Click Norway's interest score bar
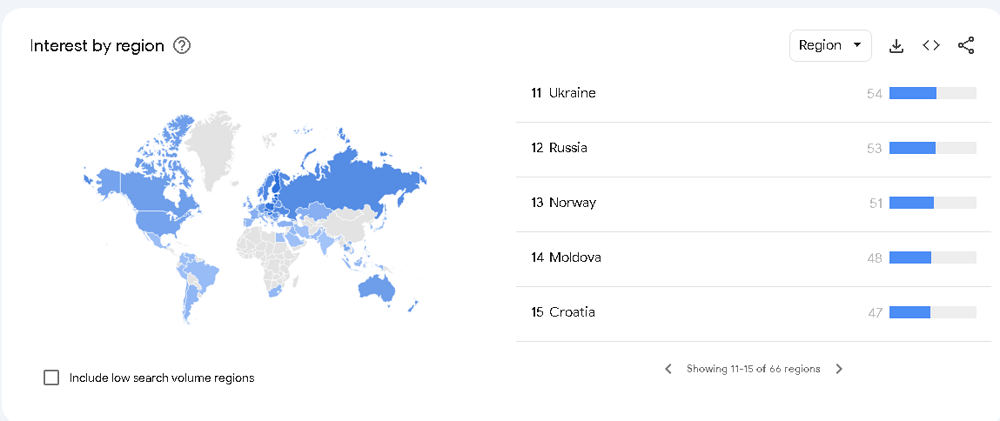This screenshot has height=421, width=1000. [931, 203]
